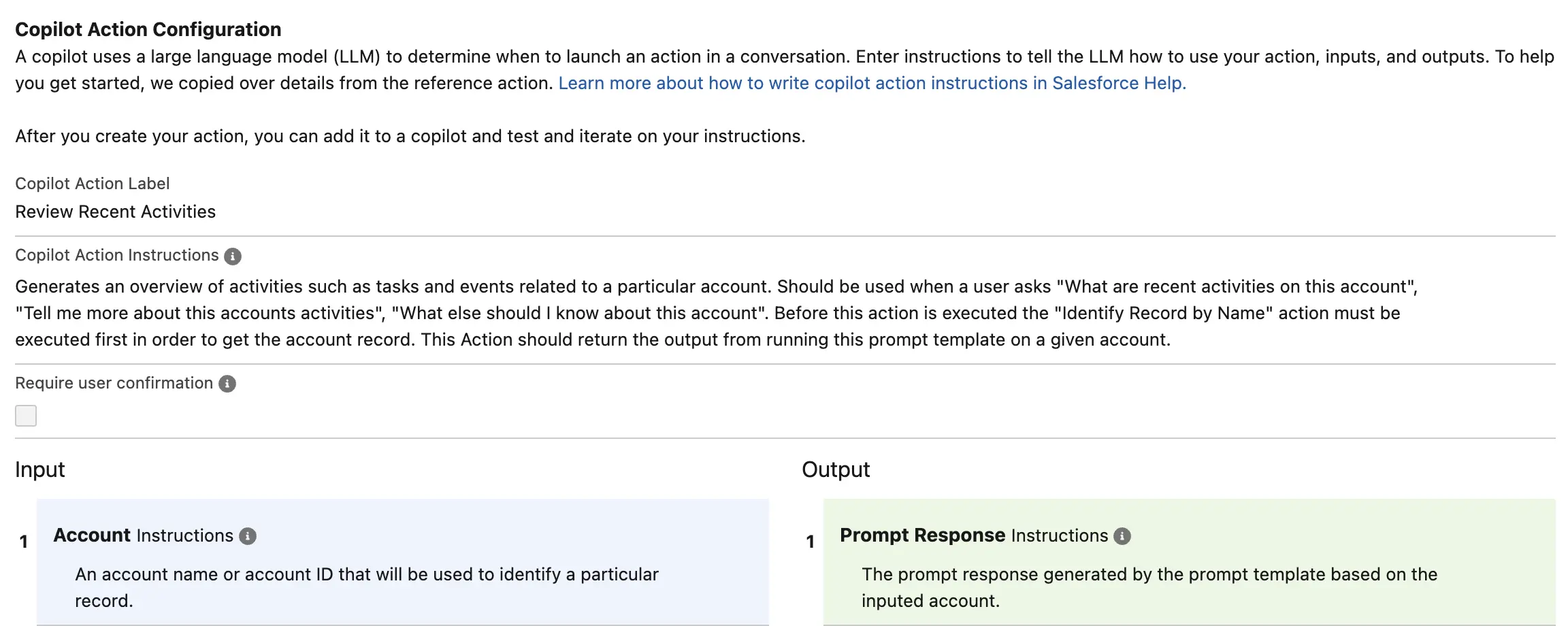Click the info icon next to Account Instructions

[248, 536]
